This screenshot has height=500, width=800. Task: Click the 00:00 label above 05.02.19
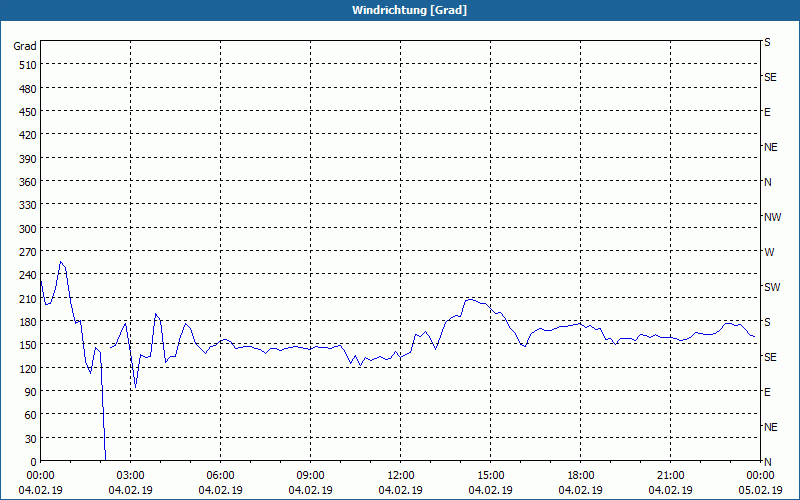pyautogui.click(x=760, y=476)
